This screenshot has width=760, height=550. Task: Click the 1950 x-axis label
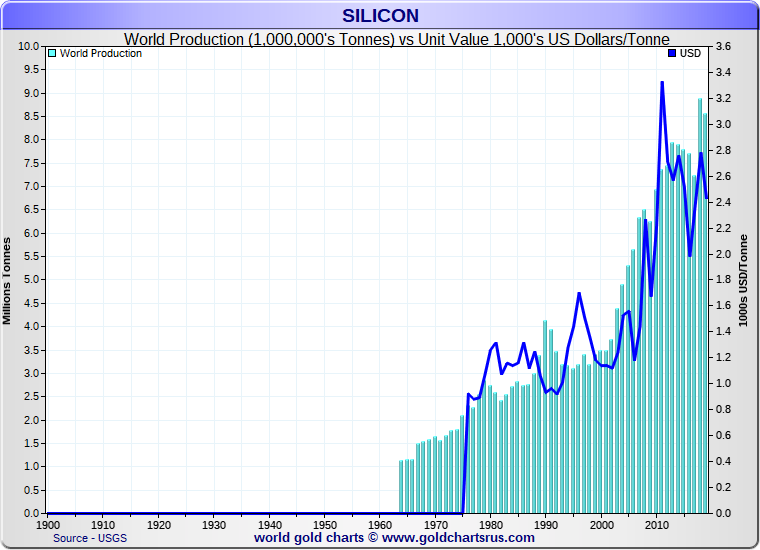pyautogui.click(x=325, y=525)
